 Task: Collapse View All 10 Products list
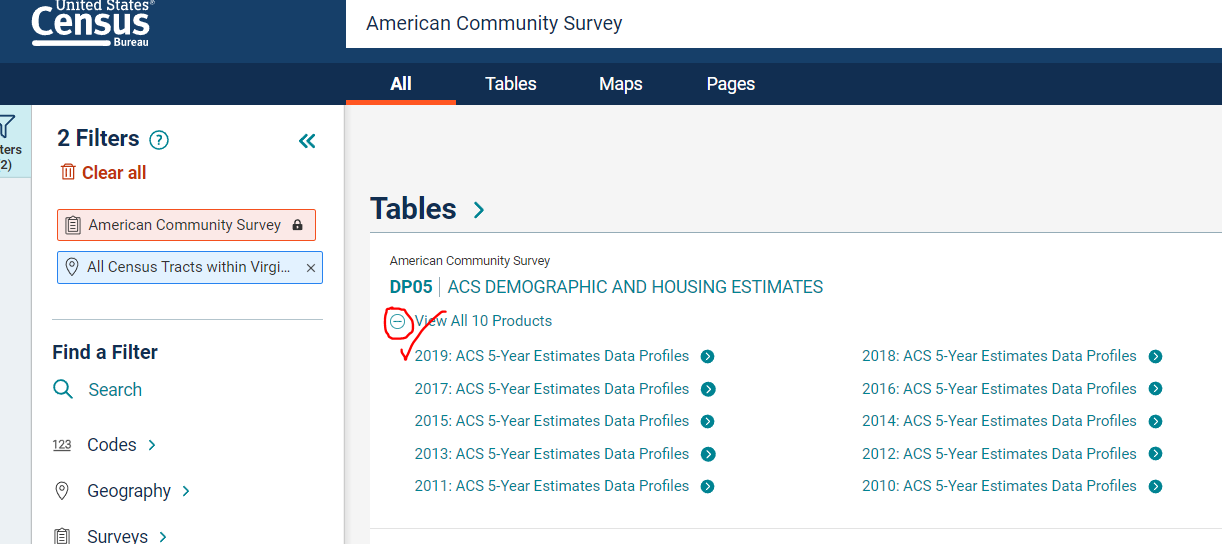coord(398,321)
